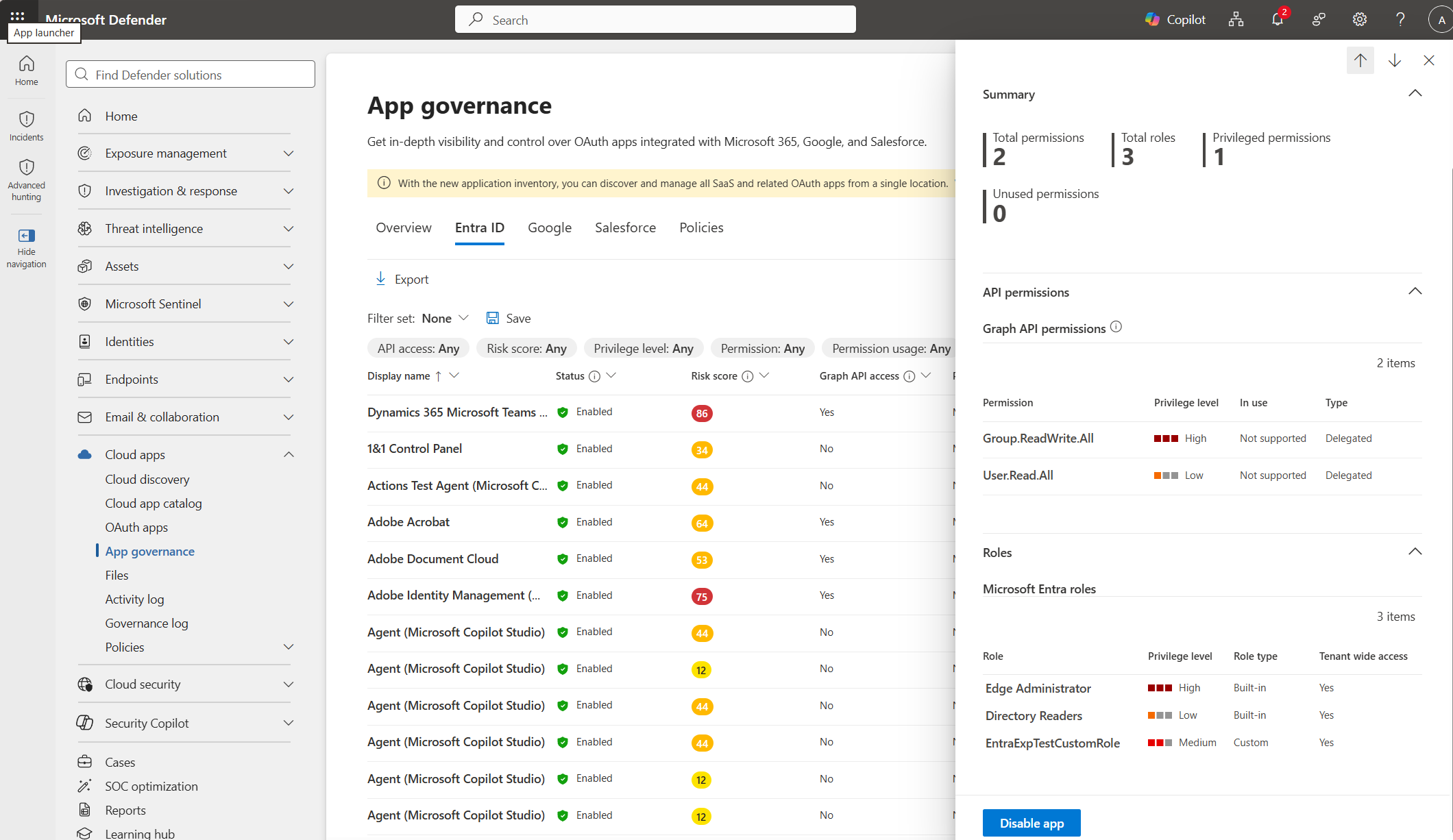The height and width of the screenshot is (840, 1453).
Task: Switch to the Google tab
Action: (550, 227)
